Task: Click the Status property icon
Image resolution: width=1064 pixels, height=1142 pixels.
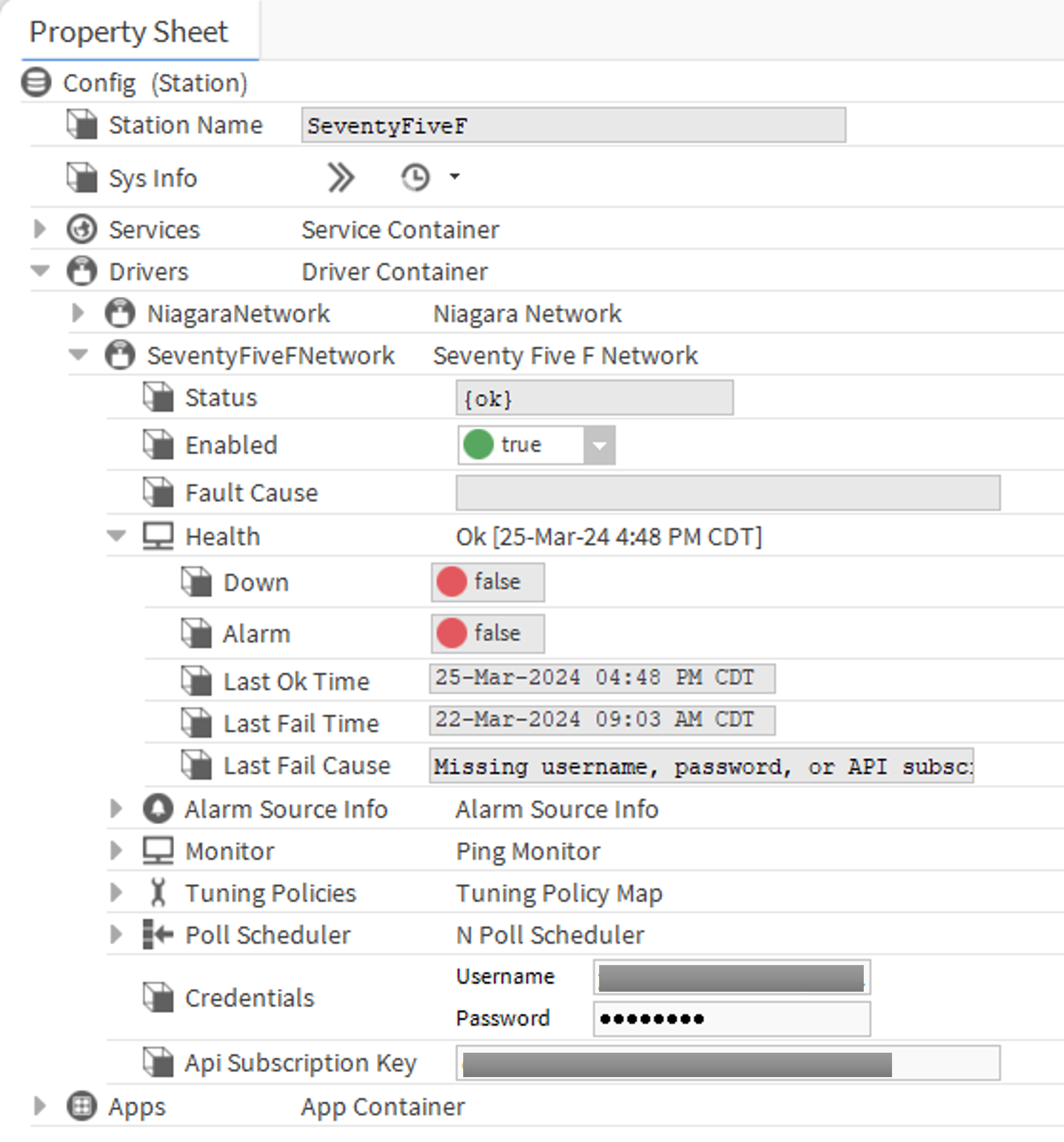Action: tap(159, 398)
